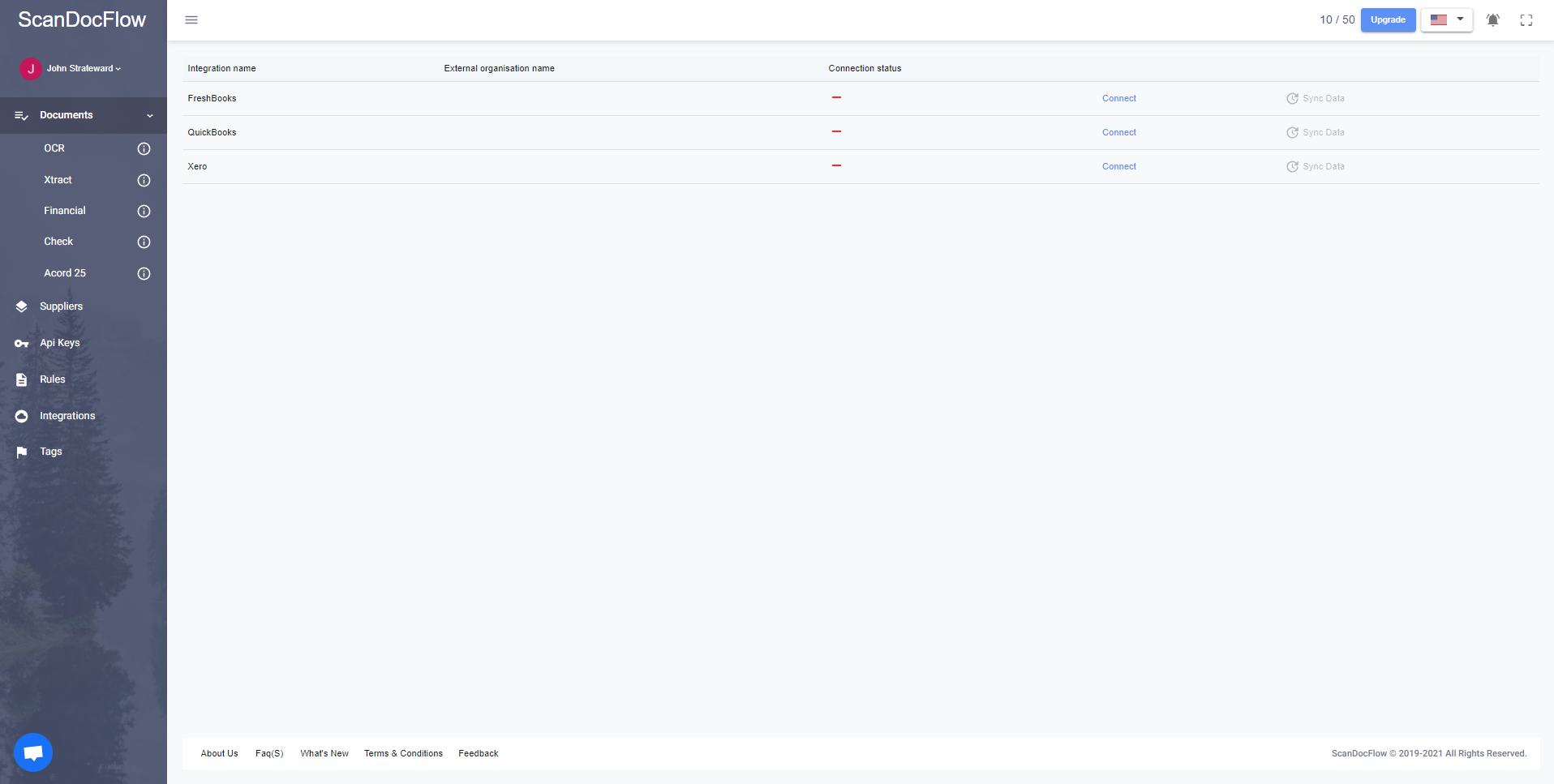Open the language flag dropdown
The width and height of the screenshot is (1554, 784).
coord(1446,20)
